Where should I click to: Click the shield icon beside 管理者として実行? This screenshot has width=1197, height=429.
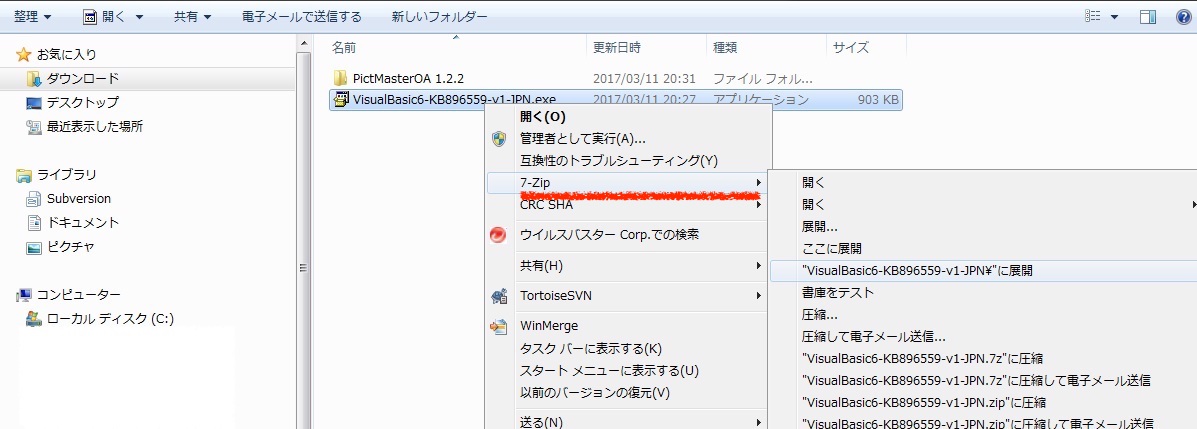(498, 139)
